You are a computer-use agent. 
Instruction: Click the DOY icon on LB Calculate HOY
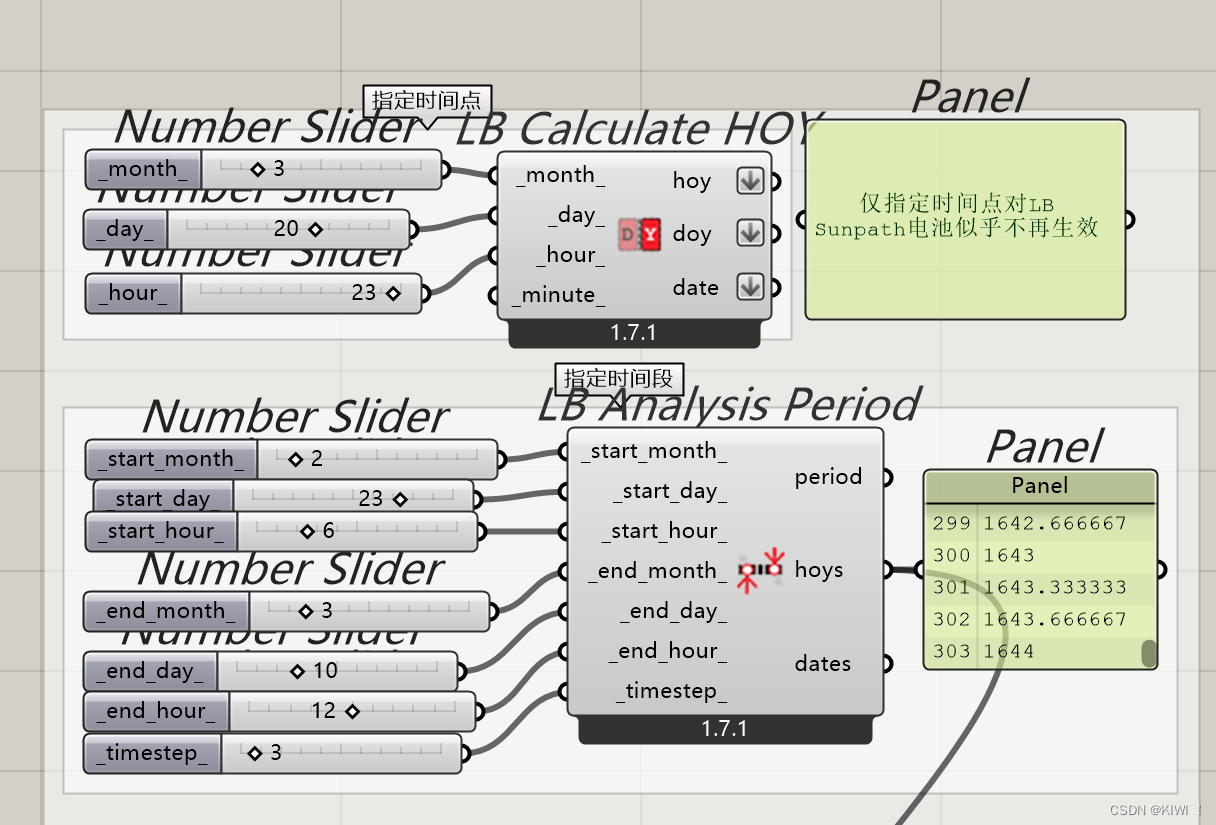638,233
